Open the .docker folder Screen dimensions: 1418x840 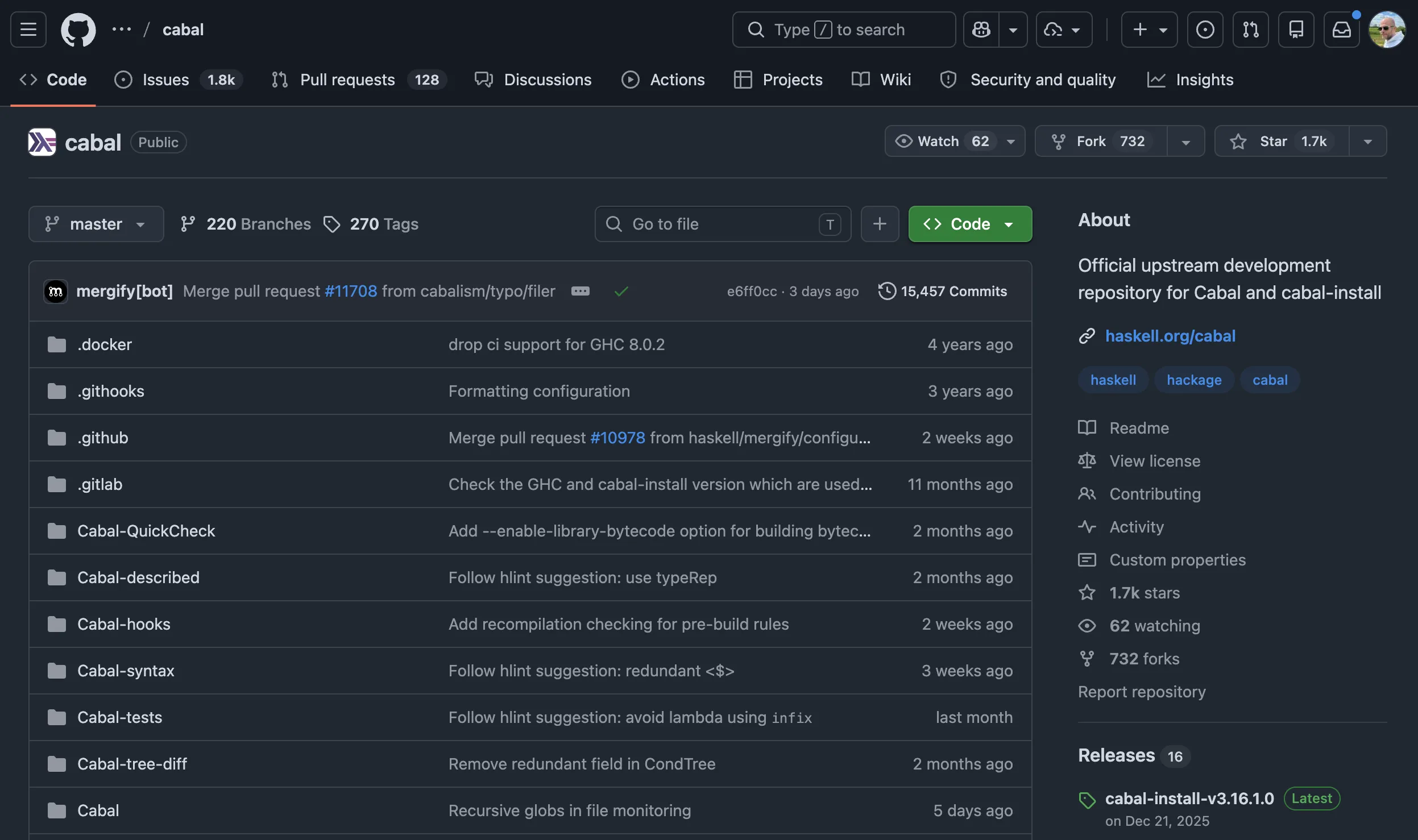(x=105, y=344)
